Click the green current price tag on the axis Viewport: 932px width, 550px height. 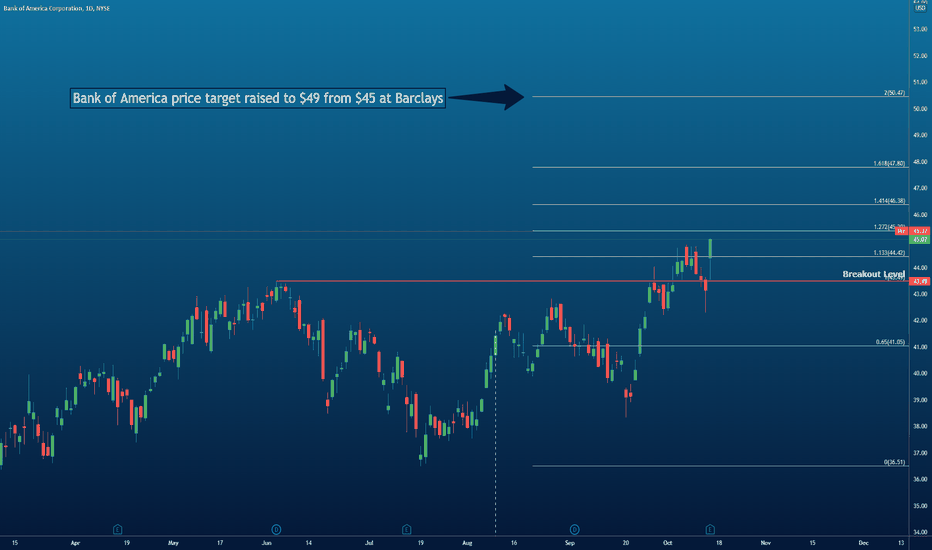click(920, 240)
